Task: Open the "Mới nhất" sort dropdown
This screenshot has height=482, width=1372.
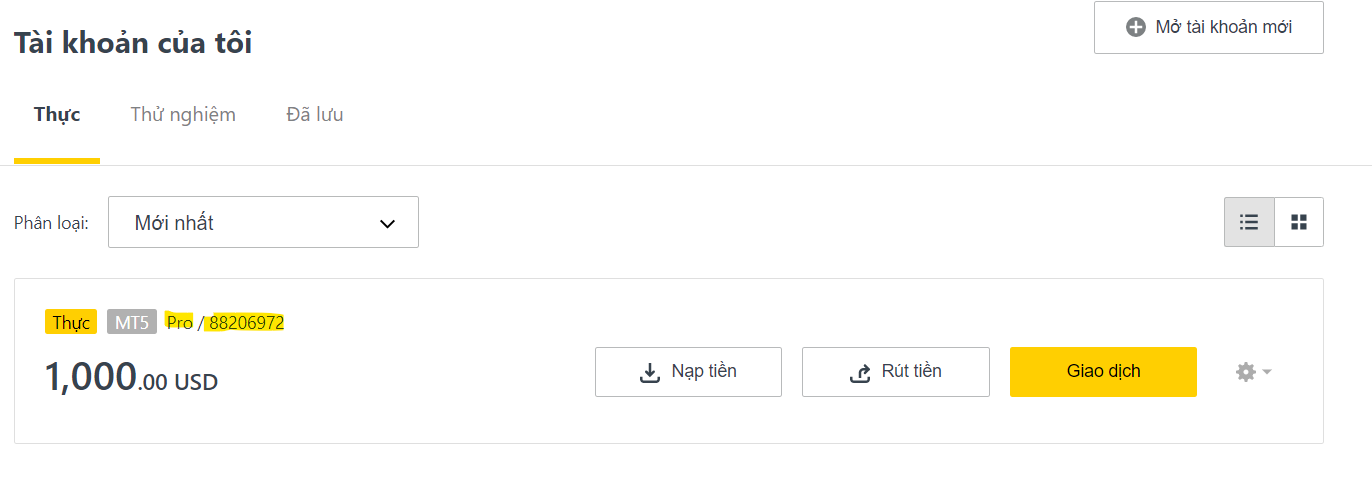Action: click(x=263, y=222)
